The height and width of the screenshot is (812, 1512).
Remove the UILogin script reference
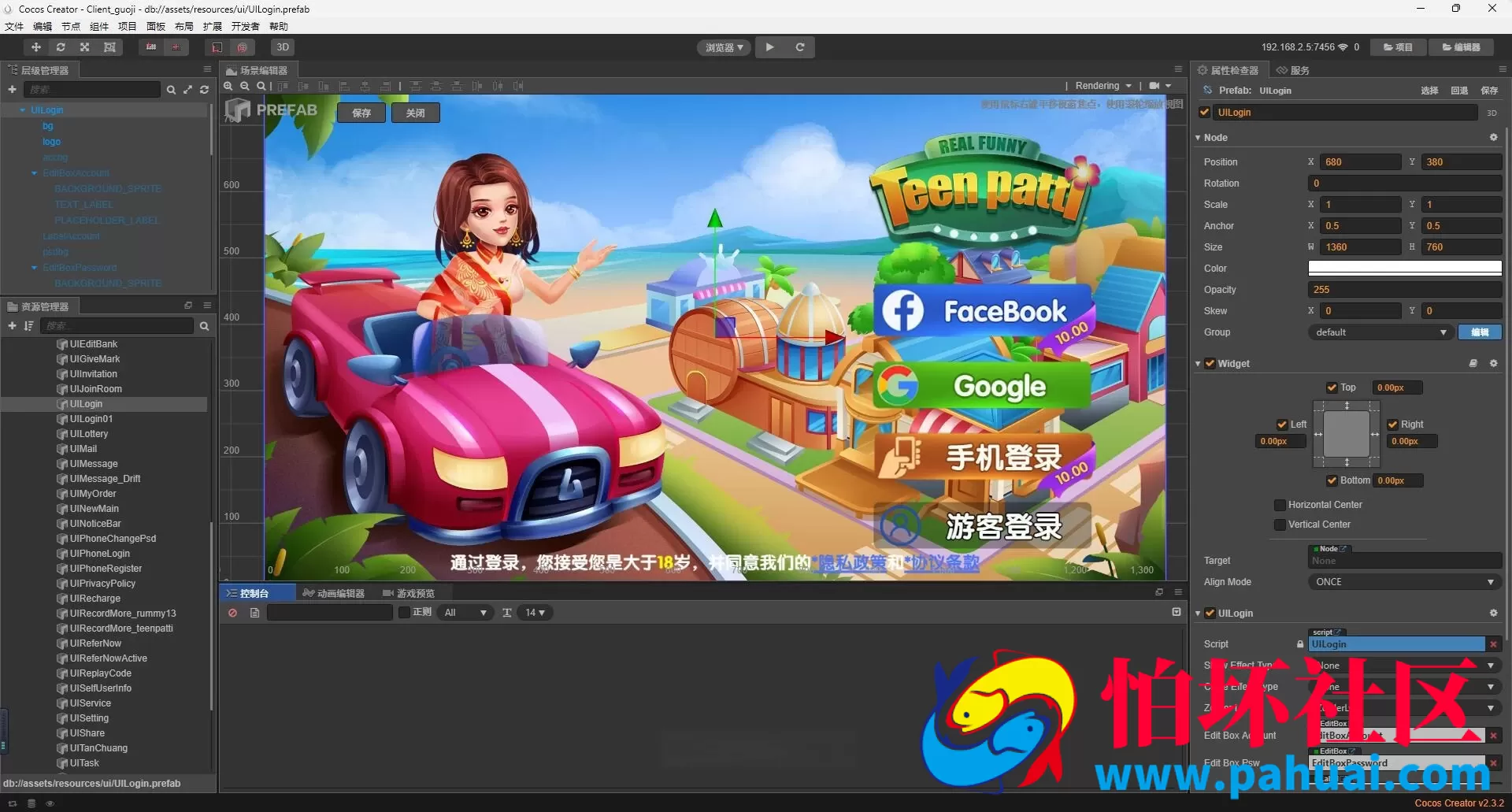coord(1493,644)
